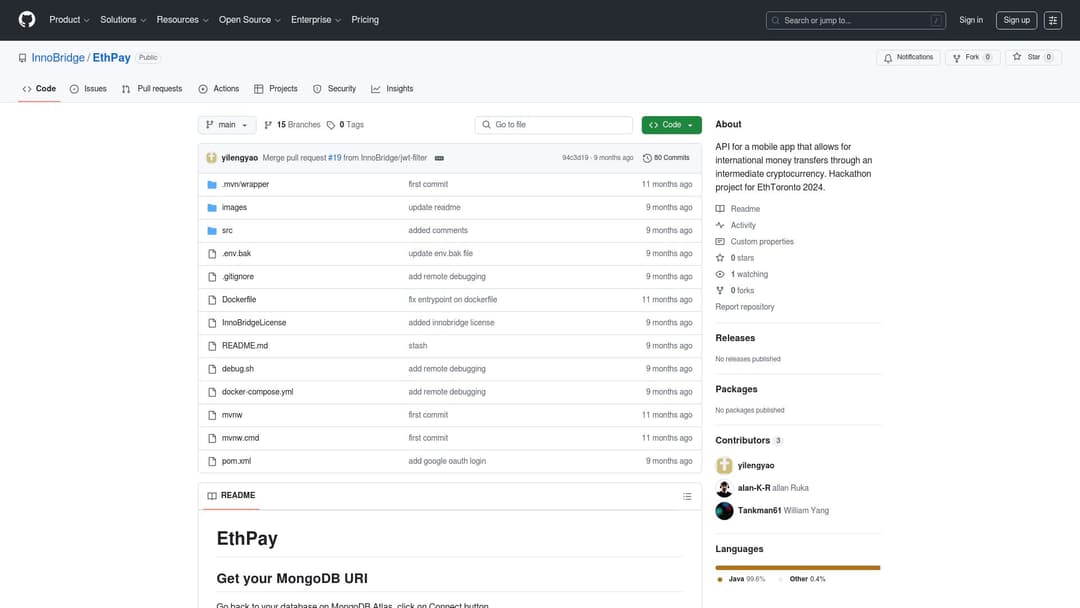This screenshot has width=1080, height=608.
Task: Expand the Product menu
Action: point(69,20)
